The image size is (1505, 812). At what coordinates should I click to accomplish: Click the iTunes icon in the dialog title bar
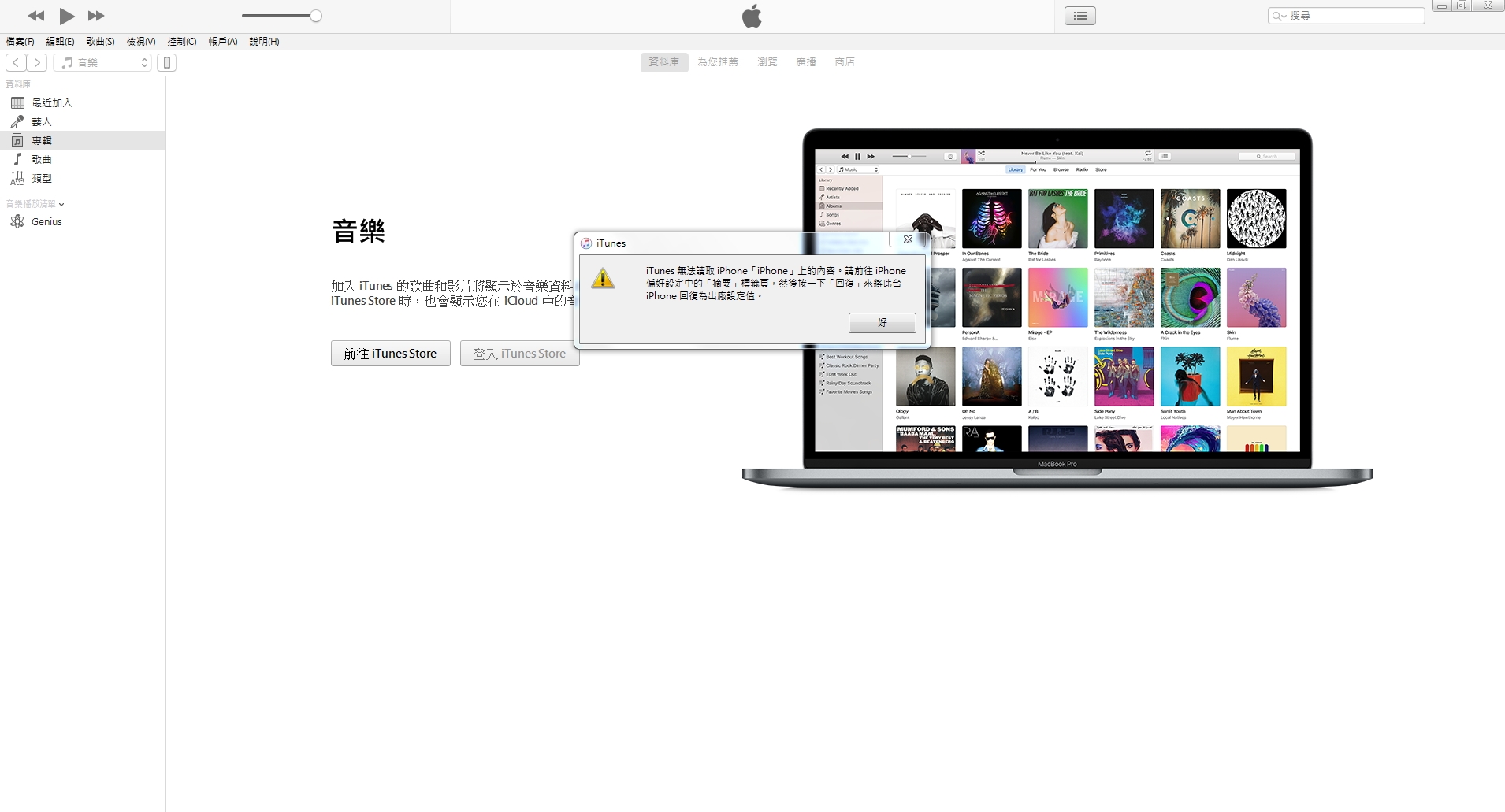click(x=586, y=243)
